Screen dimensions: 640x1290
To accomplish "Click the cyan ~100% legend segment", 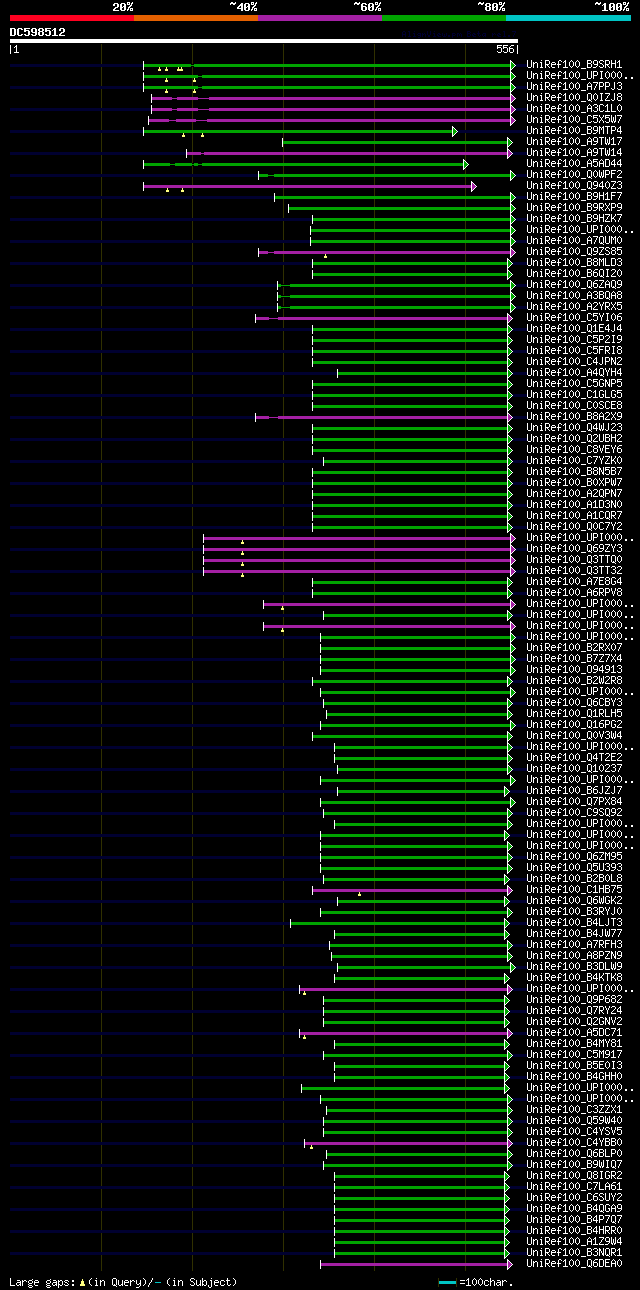I will click(x=567, y=17).
